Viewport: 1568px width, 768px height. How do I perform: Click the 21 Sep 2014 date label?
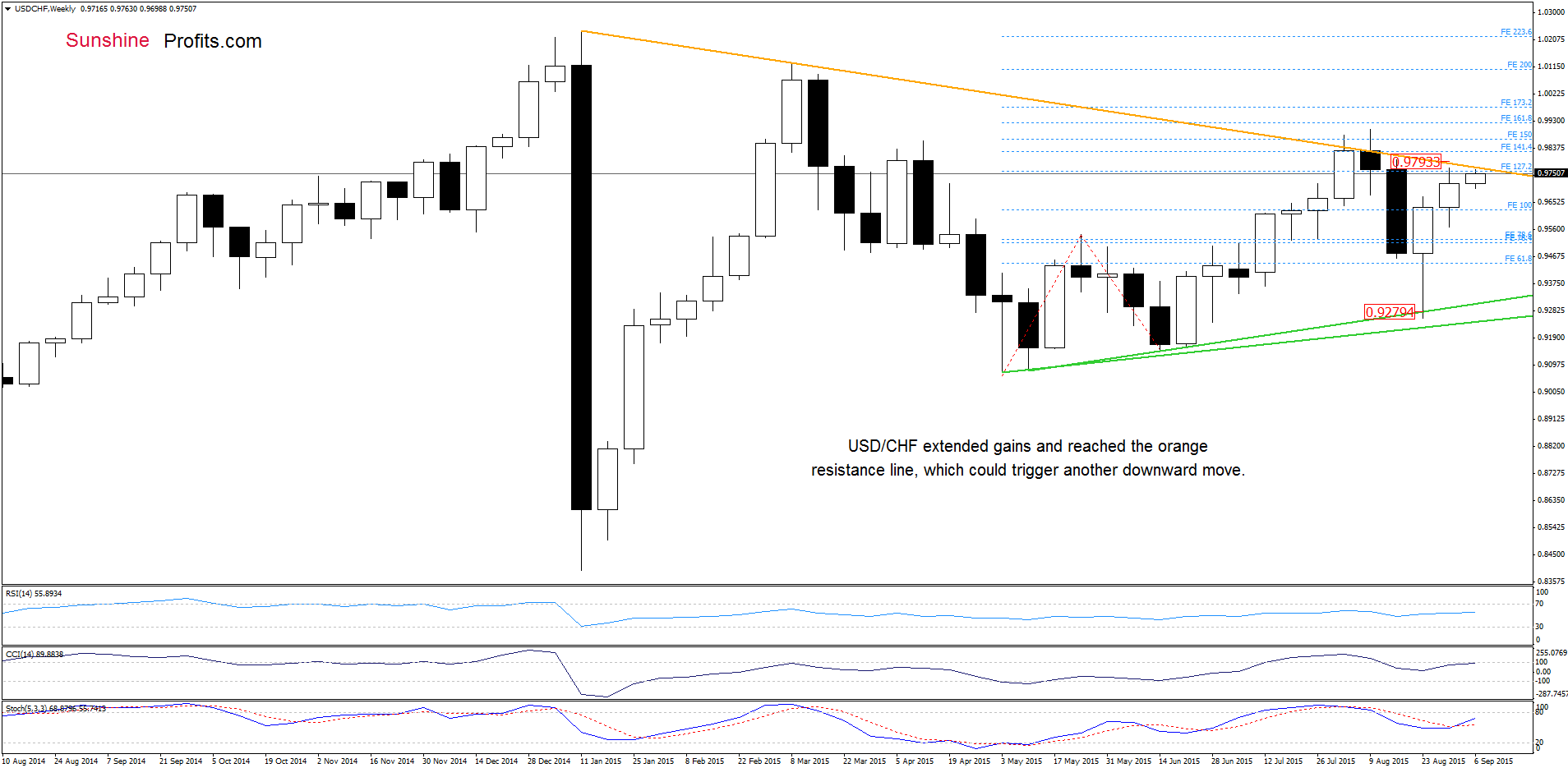pos(180,761)
